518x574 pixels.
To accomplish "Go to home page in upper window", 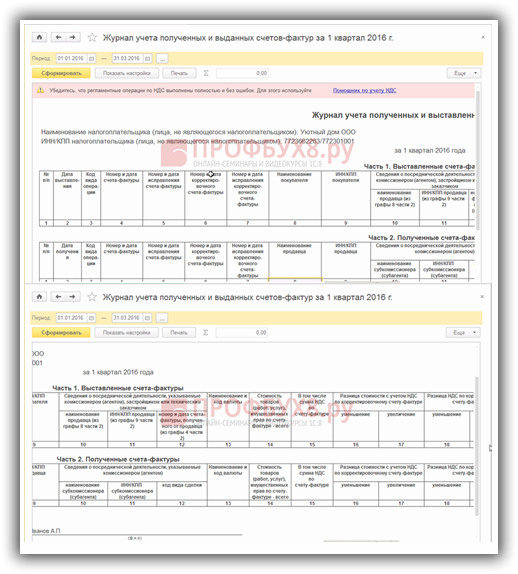I will tap(40, 37).
